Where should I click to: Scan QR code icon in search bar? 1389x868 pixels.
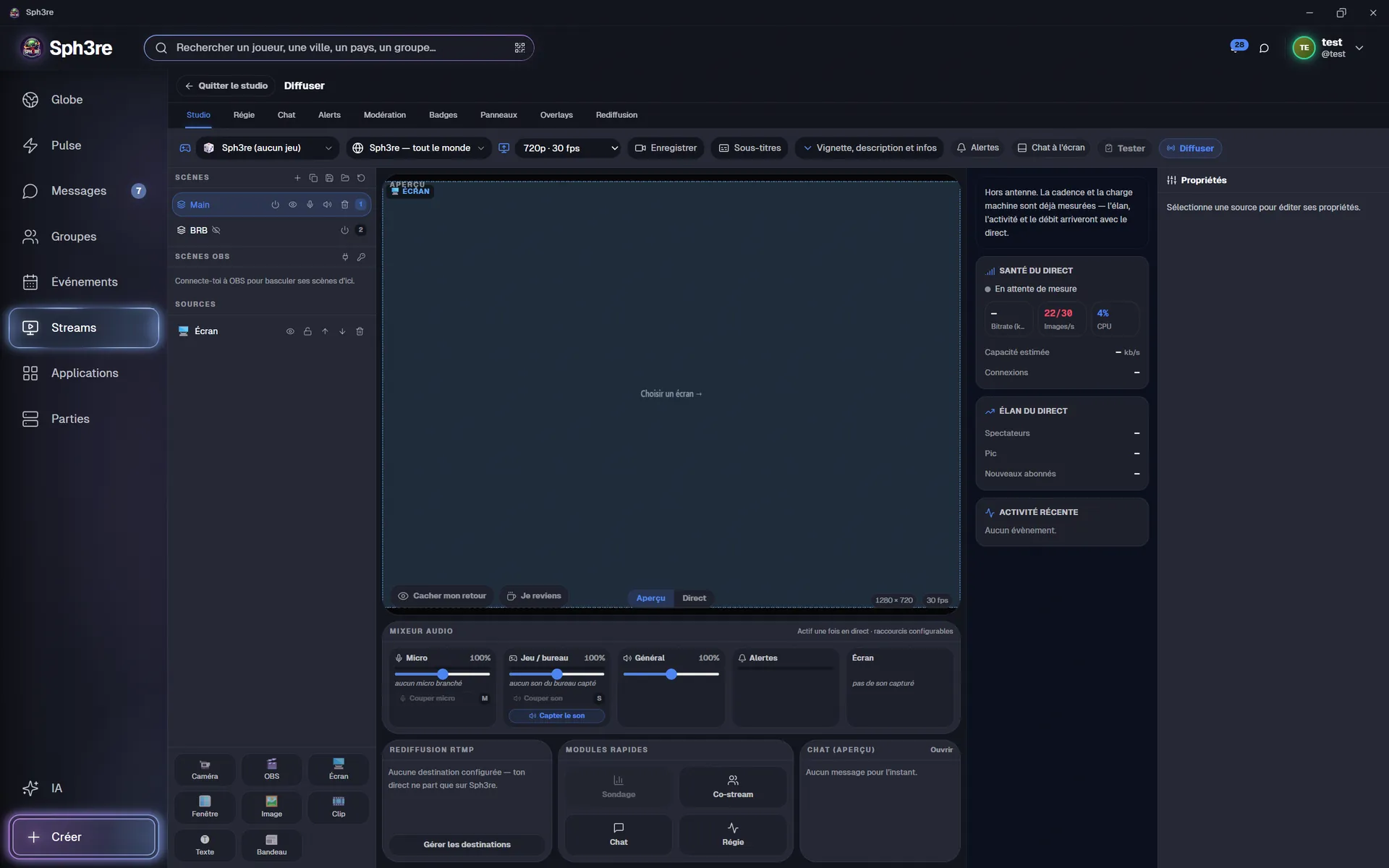coord(519,48)
